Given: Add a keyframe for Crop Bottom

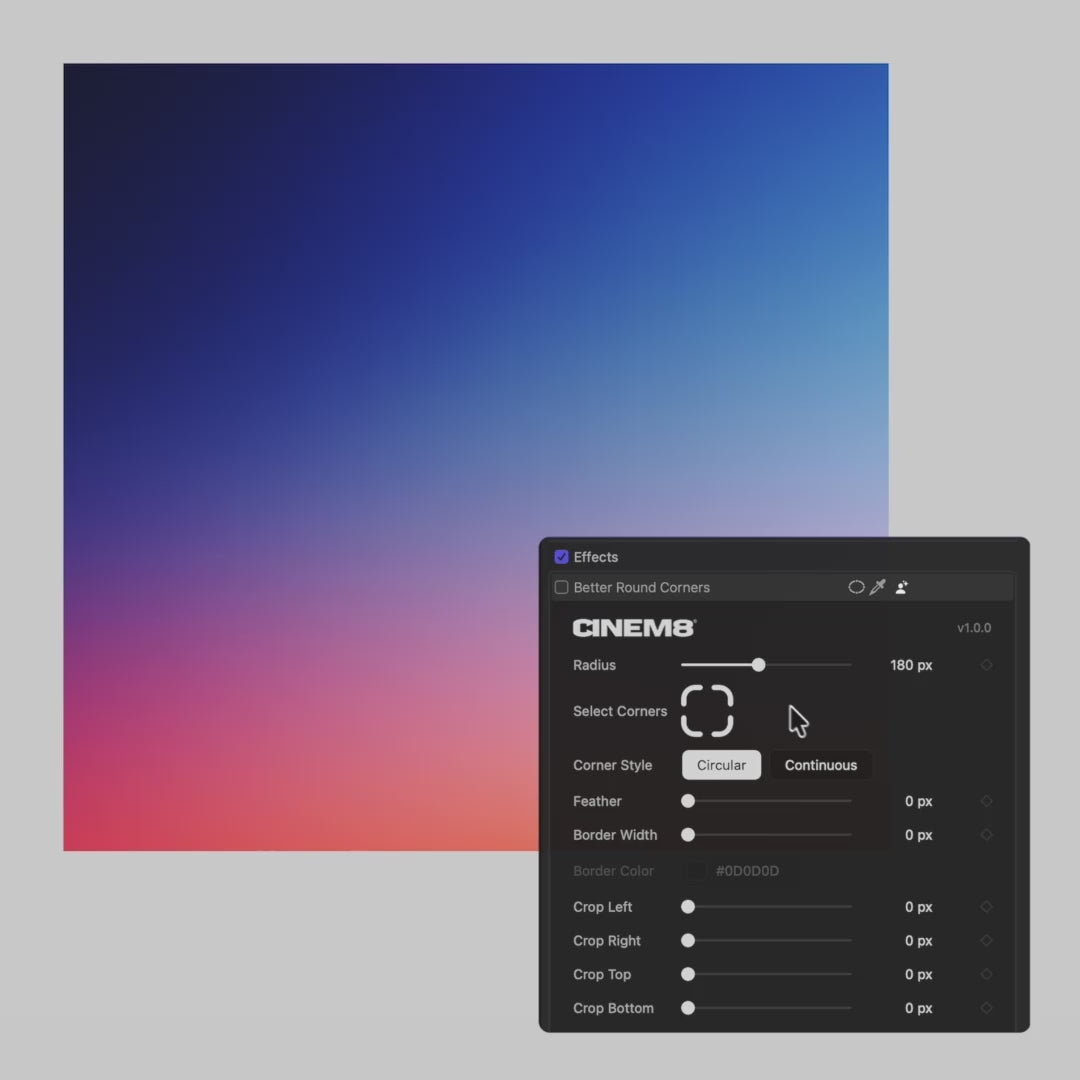Looking at the screenshot, I should (986, 1008).
